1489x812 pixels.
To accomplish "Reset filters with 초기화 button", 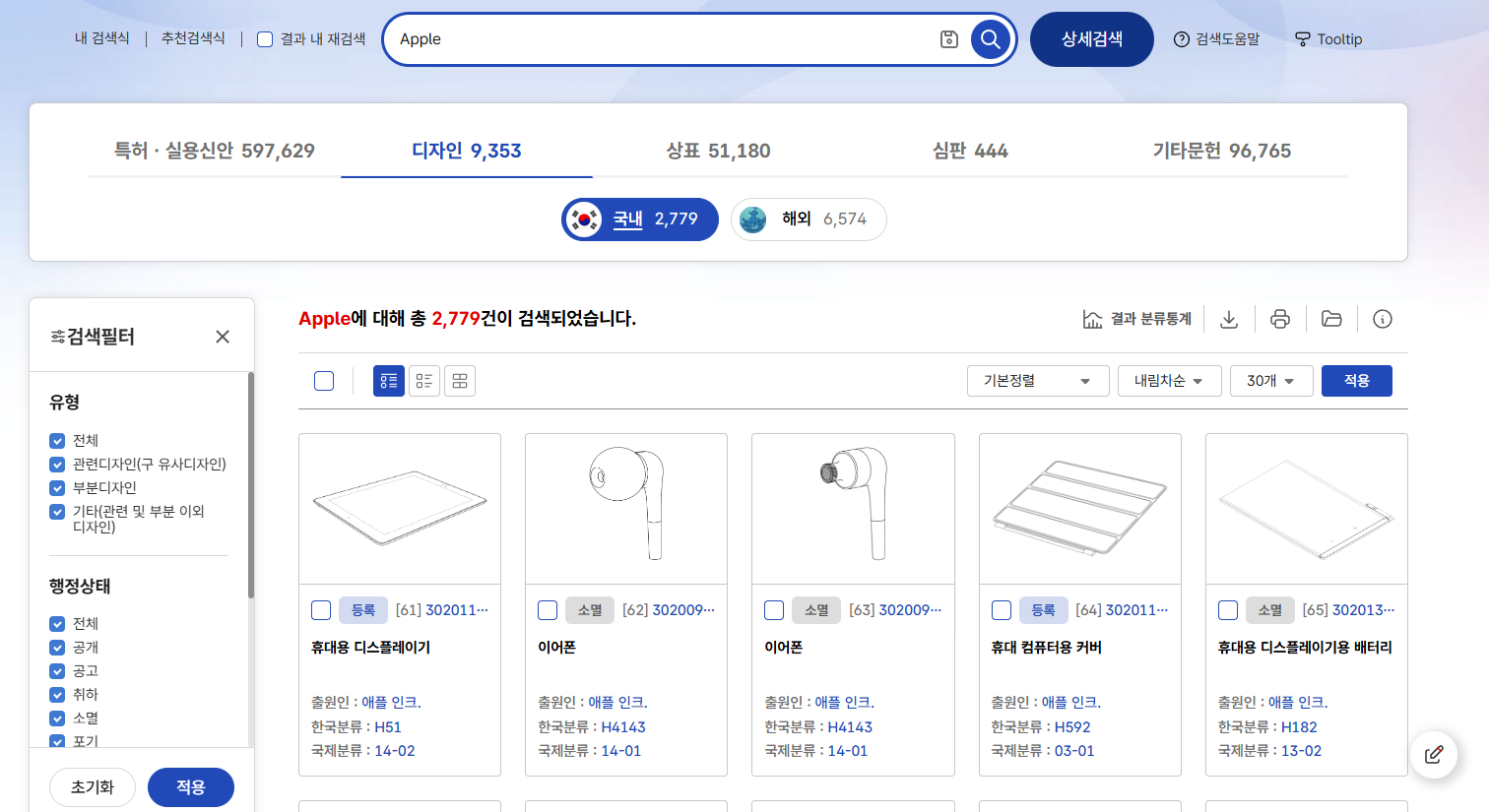I will pos(93,787).
